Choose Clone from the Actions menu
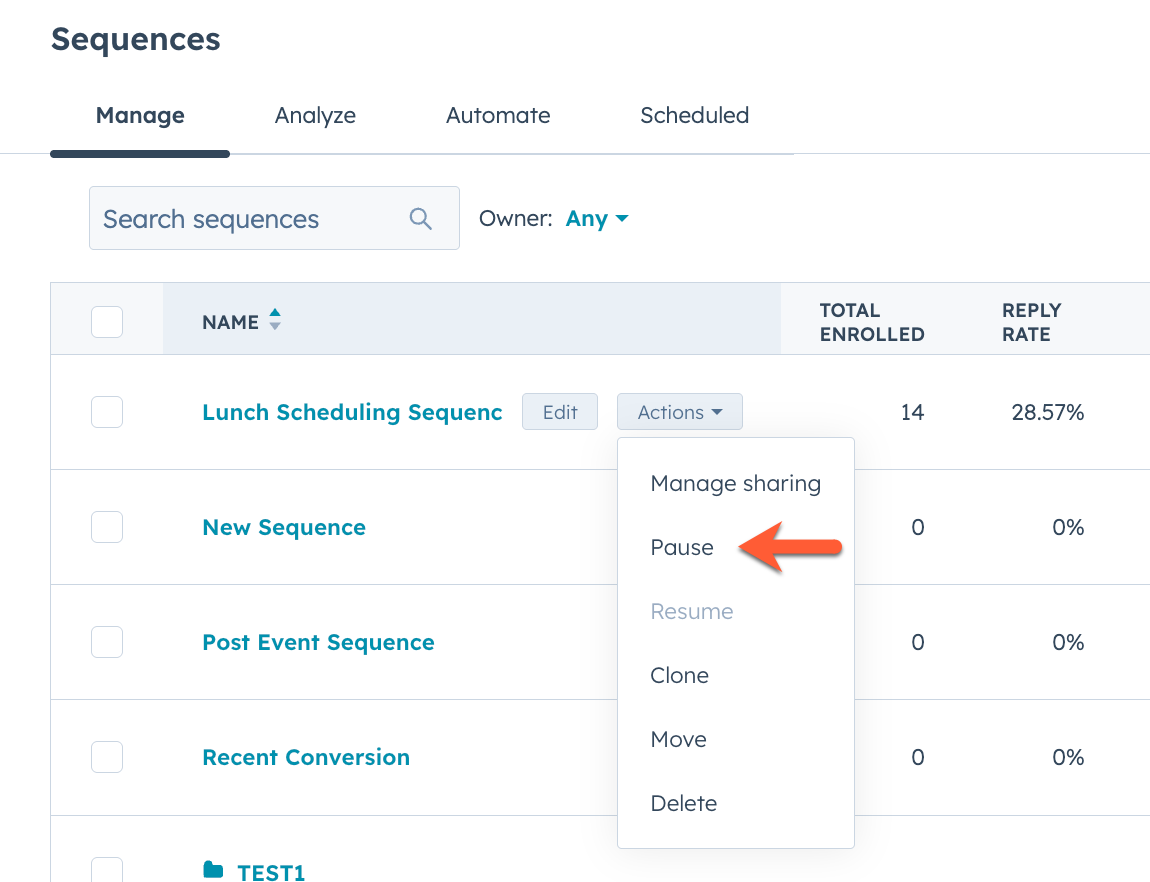The height and width of the screenshot is (882, 1150). click(679, 675)
